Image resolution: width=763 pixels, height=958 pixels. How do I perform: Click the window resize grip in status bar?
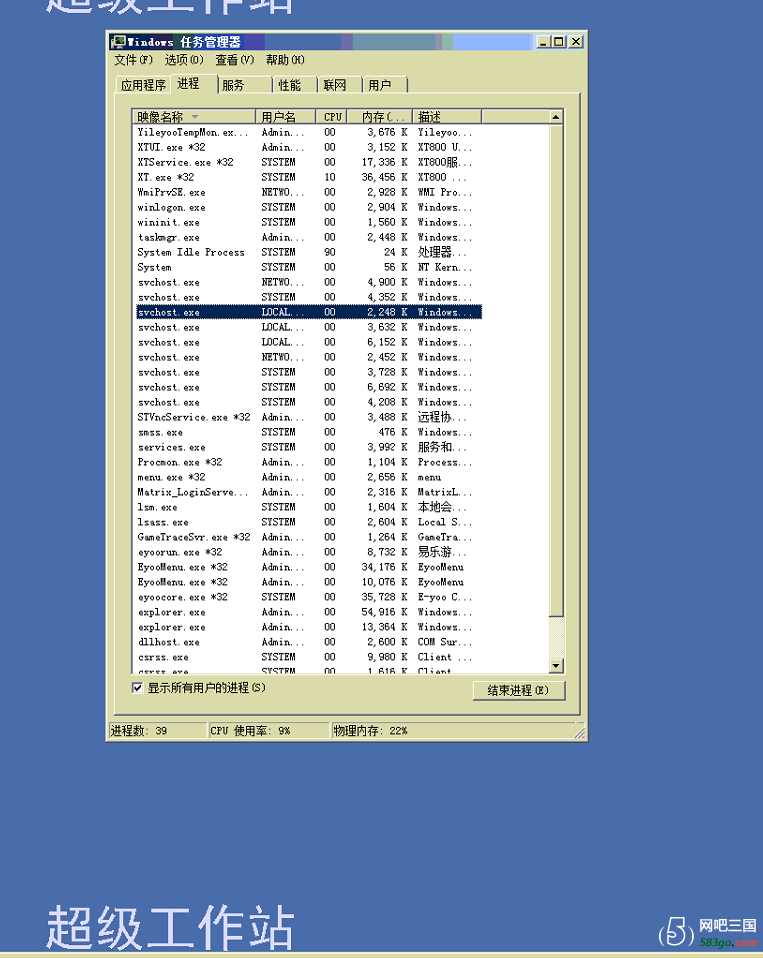tap(579, 732)
